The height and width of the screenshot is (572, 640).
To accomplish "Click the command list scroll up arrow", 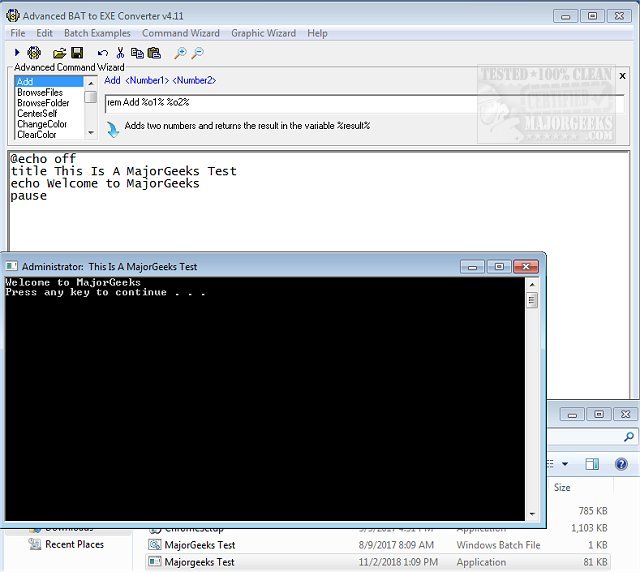I will (91, 83).
